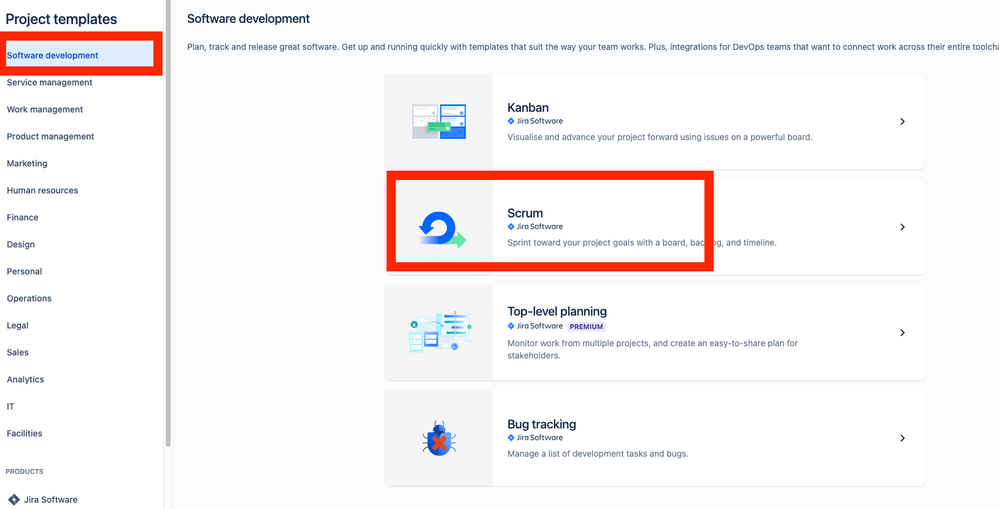Open Personal templates category

pyautogui.click(x=24, y=271)
